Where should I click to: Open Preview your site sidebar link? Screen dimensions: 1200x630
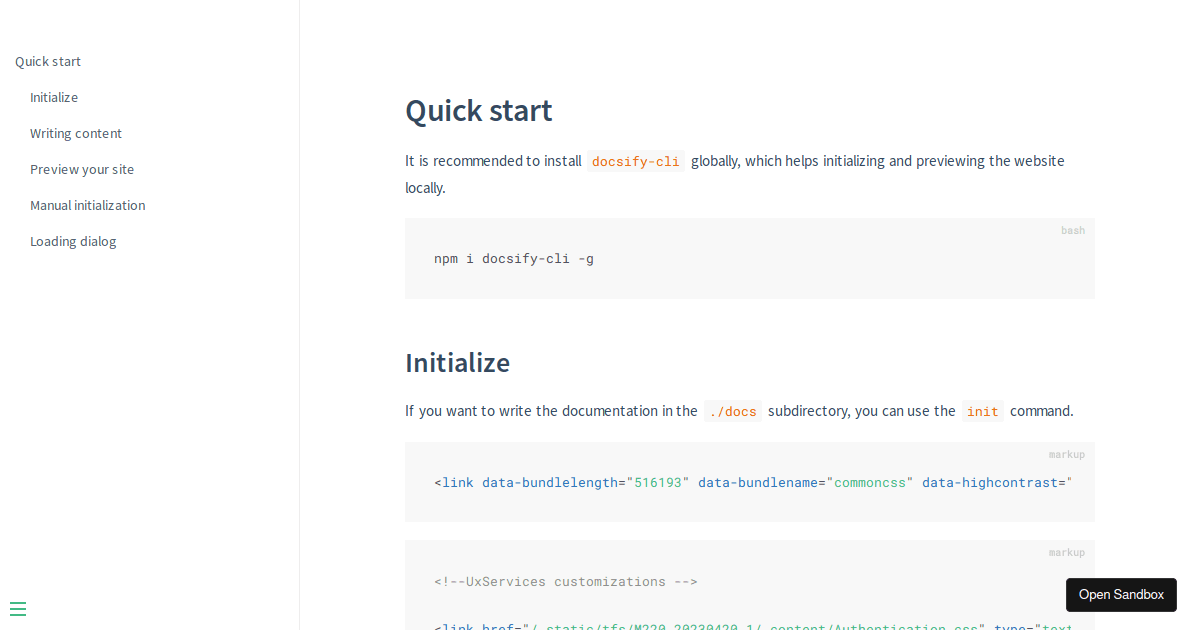[82, 169]
